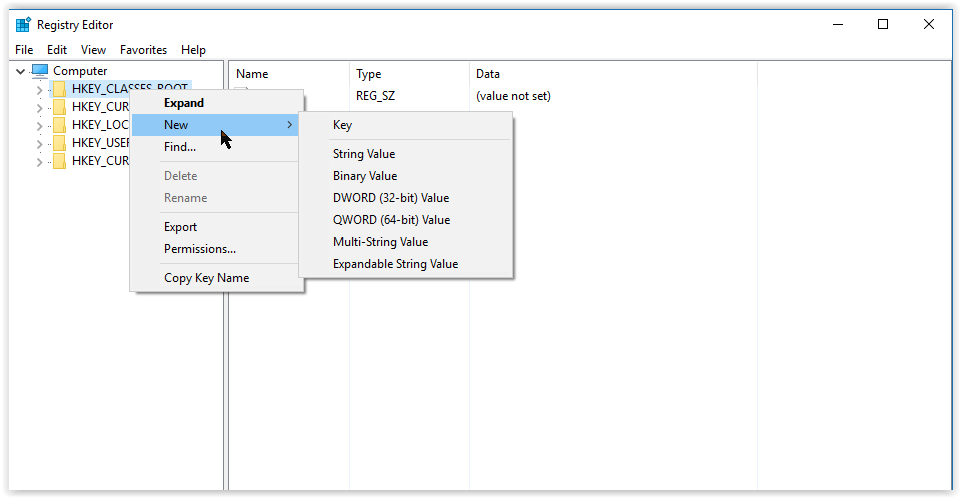Choose Expand in the context menu
The image size is (961, 498).
click(217, 103)
